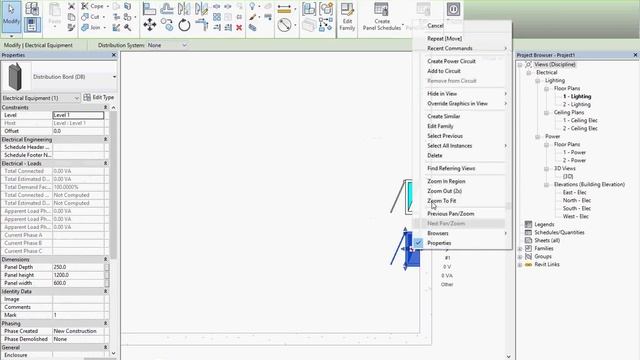Click the Mark value field
Screen dimensions: 640x360
click(x=78, y=315)
